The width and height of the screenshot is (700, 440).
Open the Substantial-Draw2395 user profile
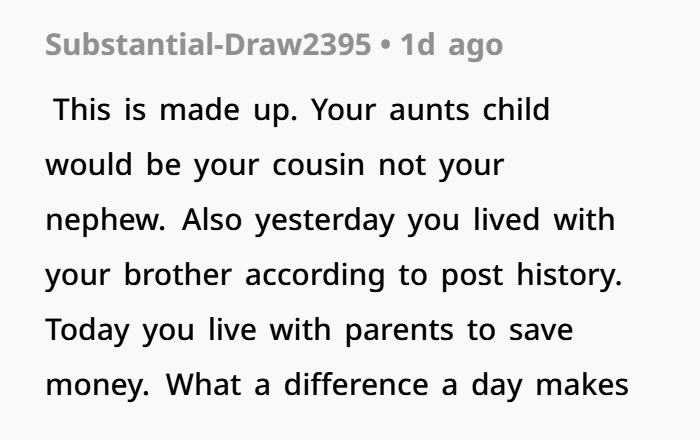point(208,46)
